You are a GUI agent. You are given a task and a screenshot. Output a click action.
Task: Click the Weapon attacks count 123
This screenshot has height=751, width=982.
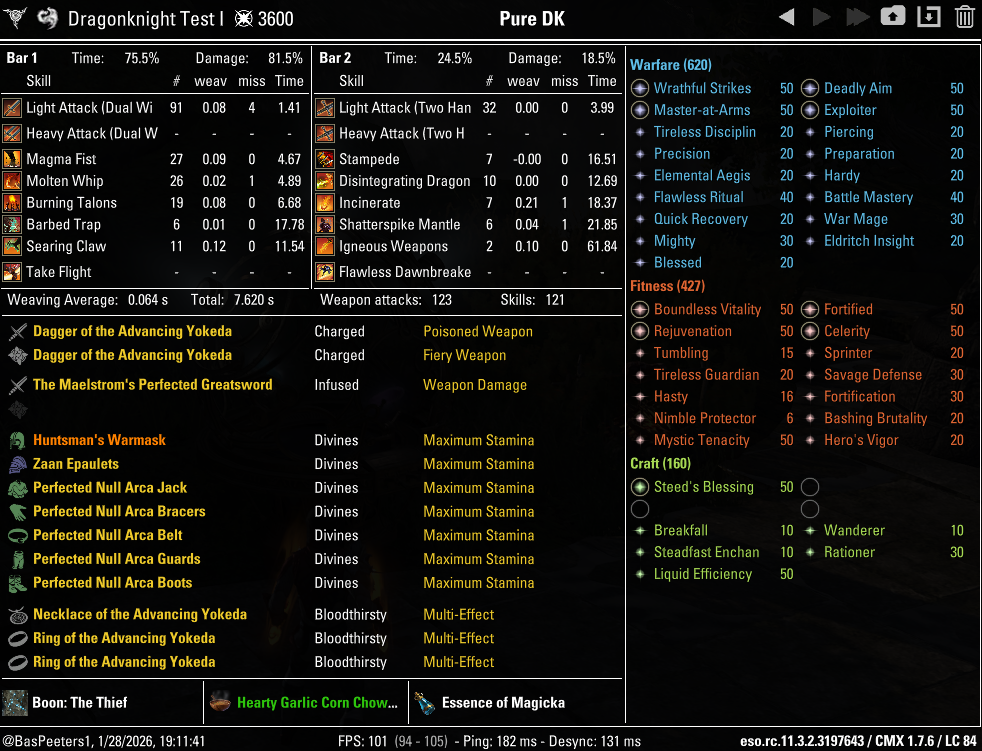(x=442, y=300)
